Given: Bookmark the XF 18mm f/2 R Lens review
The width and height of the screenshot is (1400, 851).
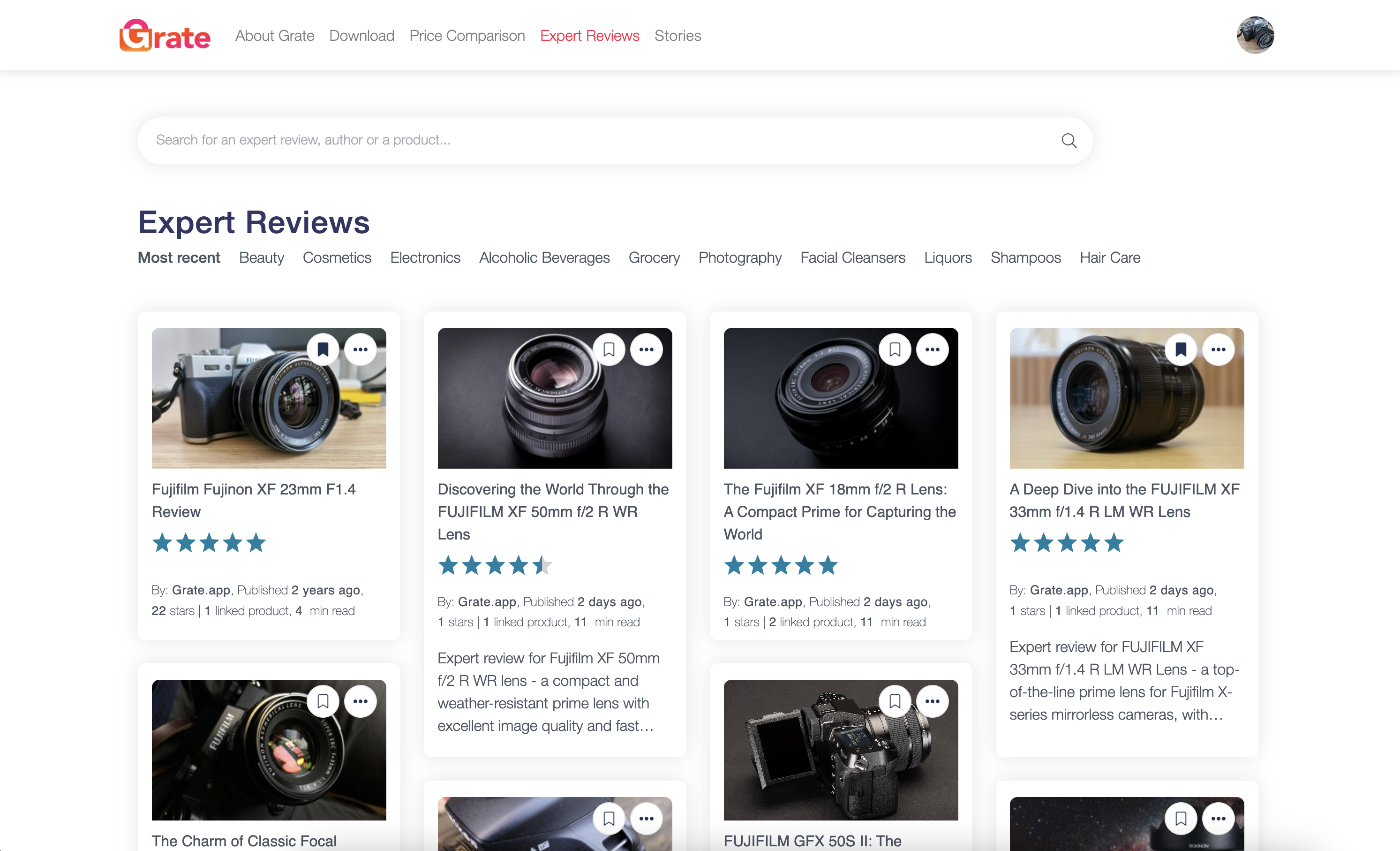Looking at the screenshot, I should pyautogui.click(x=895, y=349).
